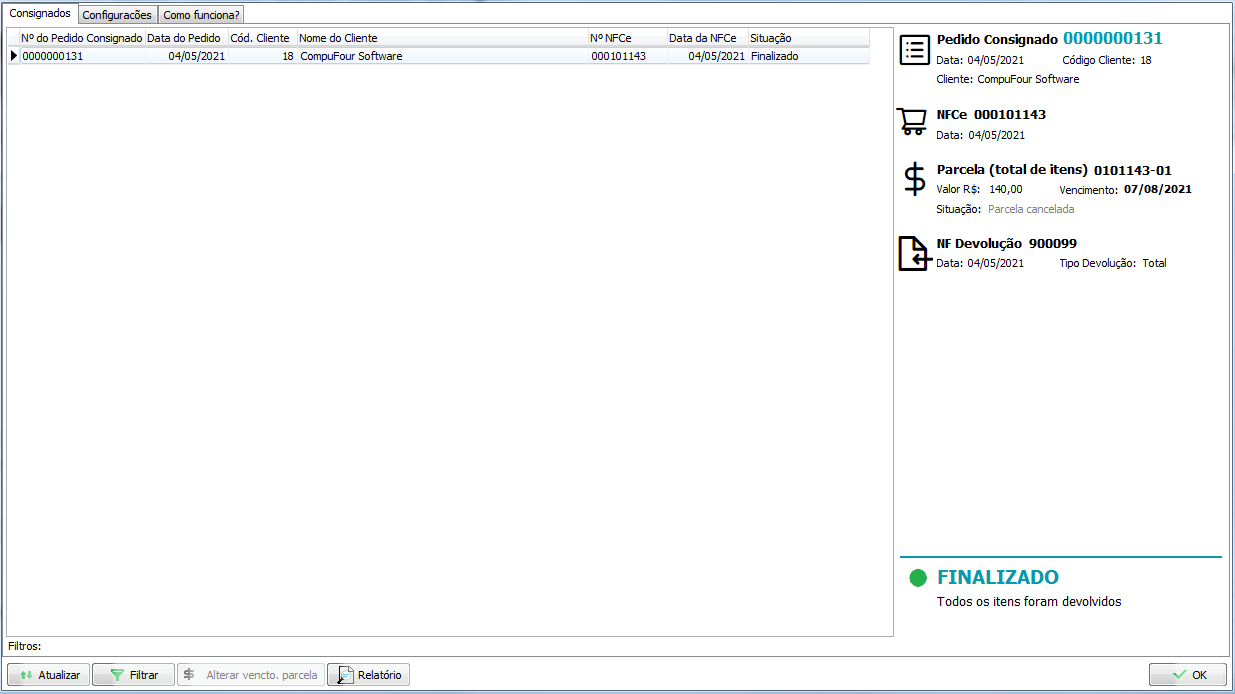
Task: Open the Como funciona? tab
Action: (201, 15)
